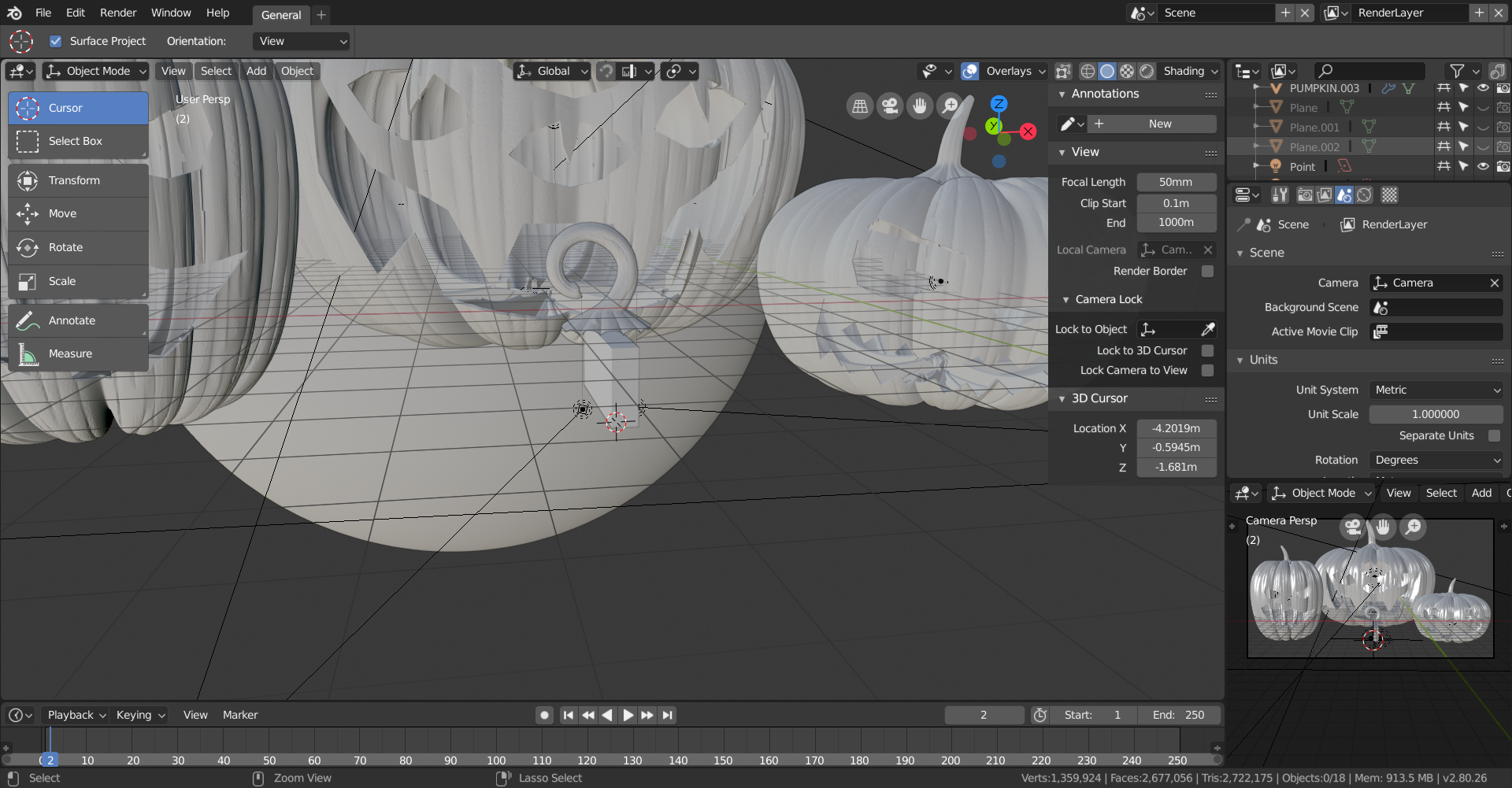The width and height of the screenshot is (1512, 788).
Task: Open the Window menu
Action: click(x=171, y=13)
